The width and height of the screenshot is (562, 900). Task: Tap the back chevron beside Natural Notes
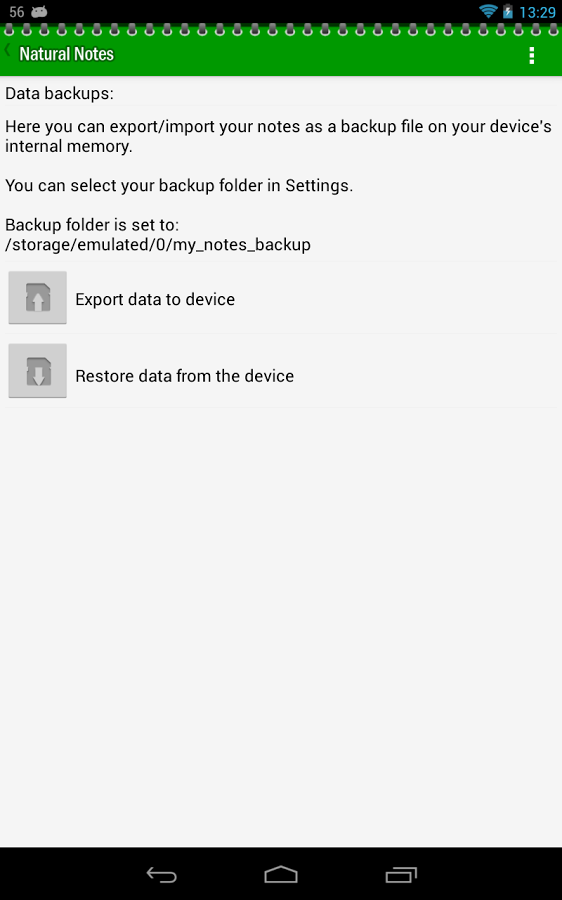click(7, 51)
